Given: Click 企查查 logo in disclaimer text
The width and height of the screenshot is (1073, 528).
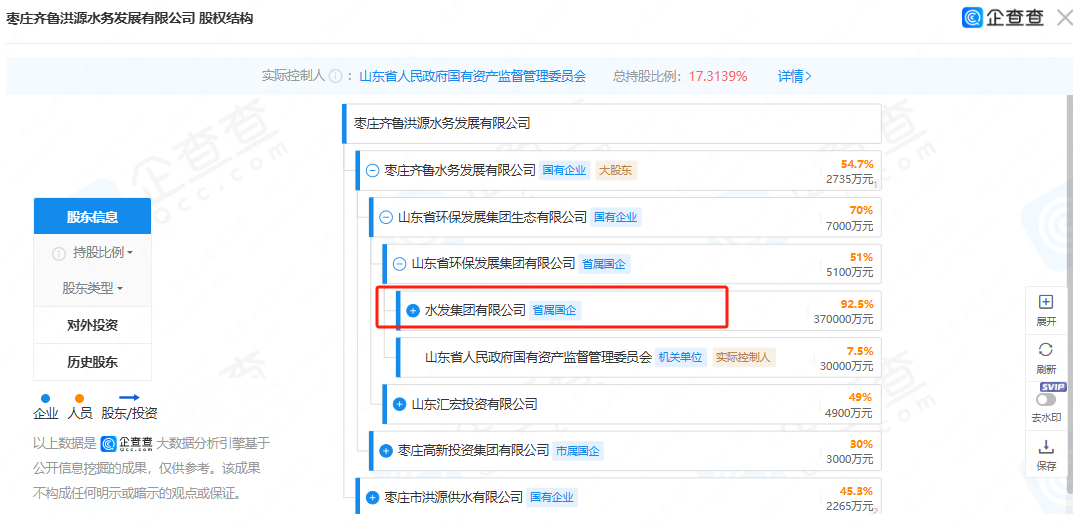Looking at the screenshot, I should [126, 443].
